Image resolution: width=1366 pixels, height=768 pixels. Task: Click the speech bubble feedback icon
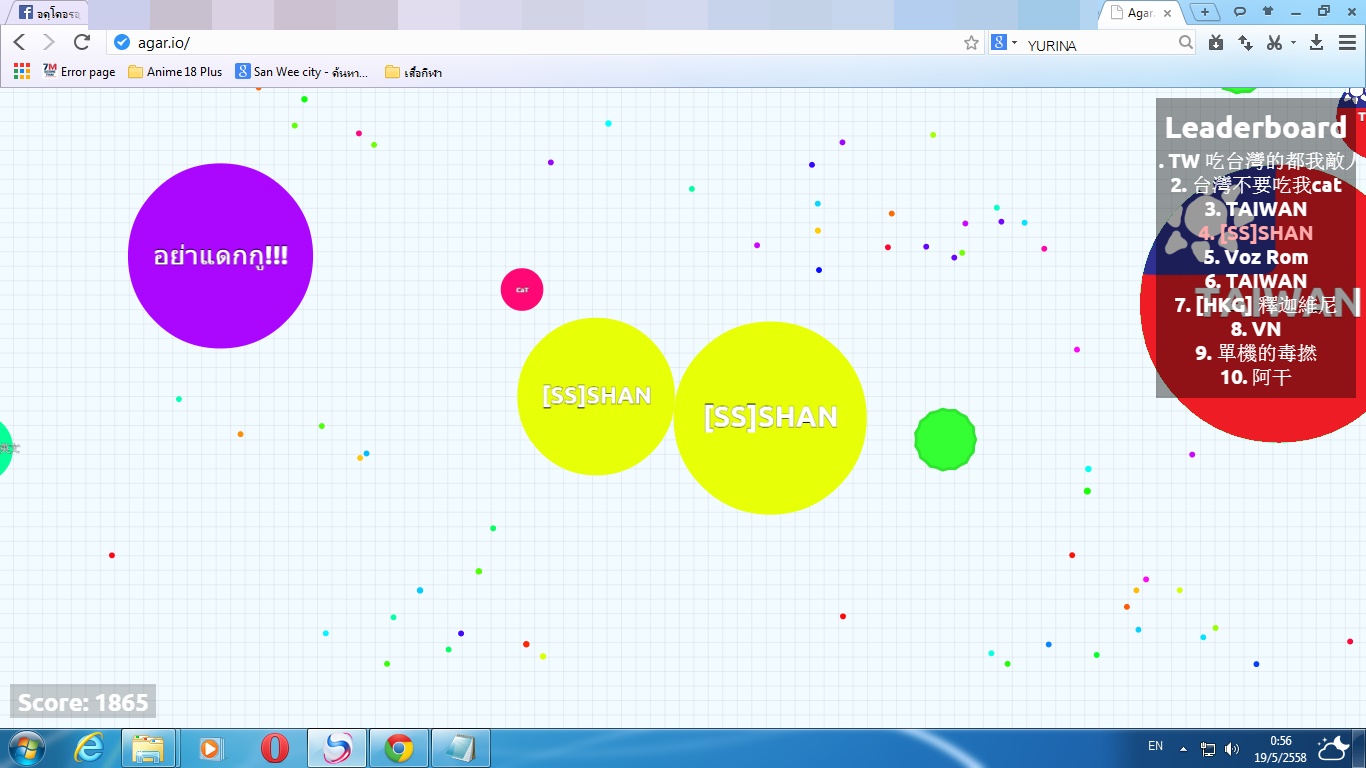(1239, 12)
